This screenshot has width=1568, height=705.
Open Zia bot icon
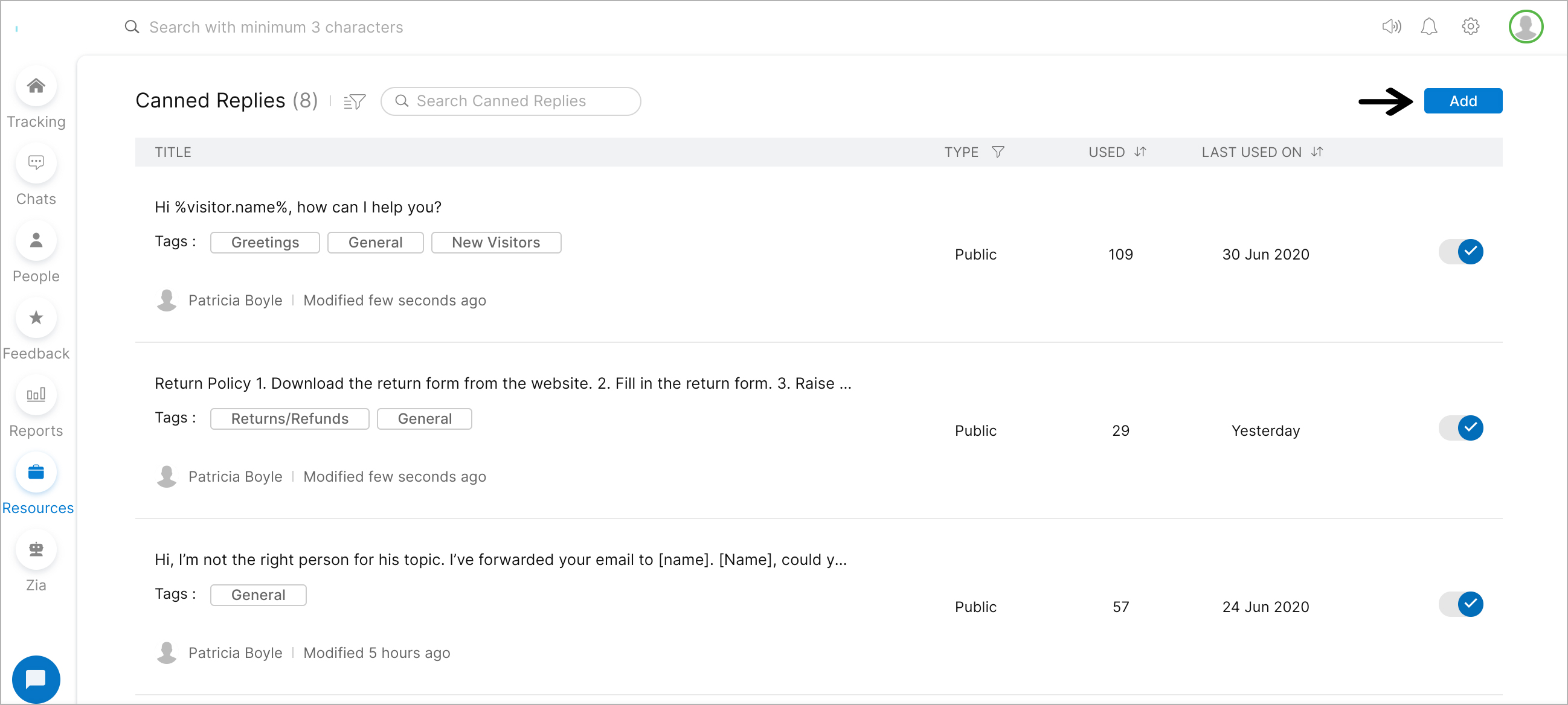pos(36,550)
